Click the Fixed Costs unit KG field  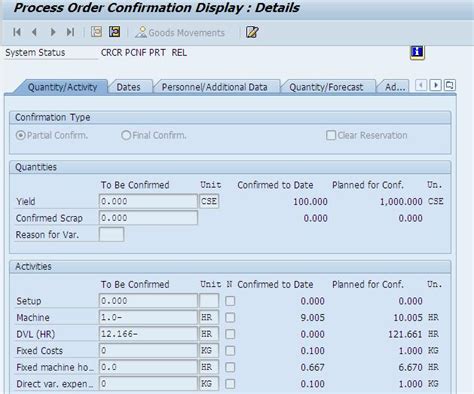tap(209, 350)
